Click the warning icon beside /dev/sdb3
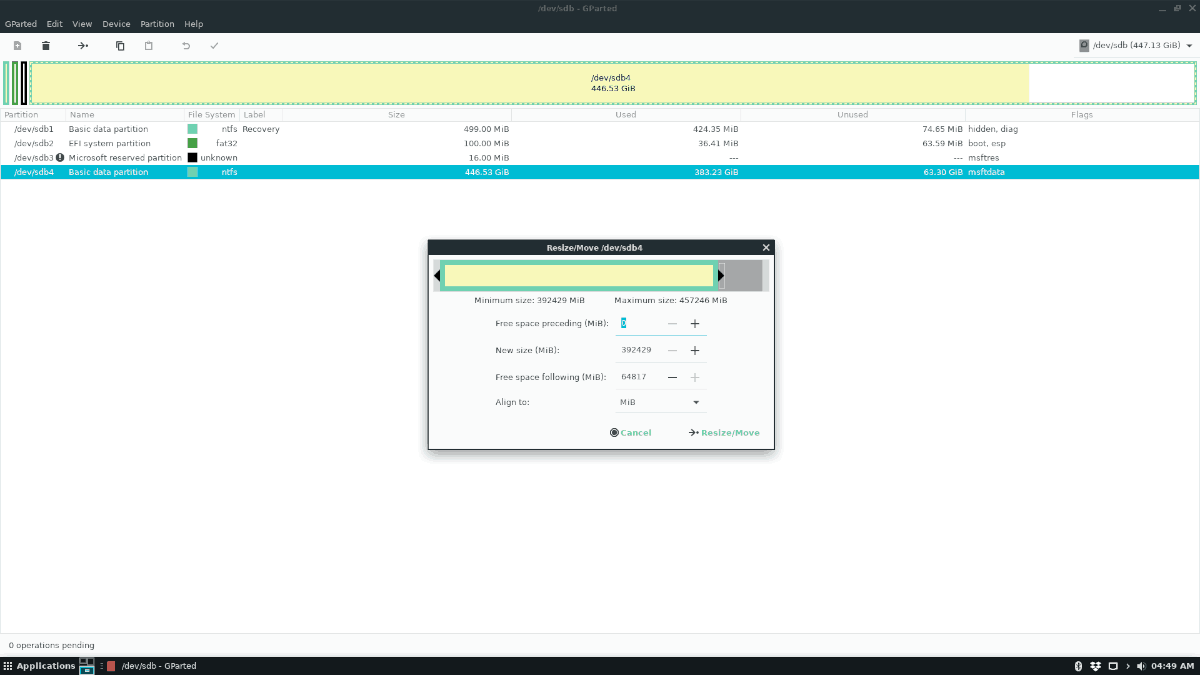This screenshot has width=1200, height=675. click(x=60, y=158)
